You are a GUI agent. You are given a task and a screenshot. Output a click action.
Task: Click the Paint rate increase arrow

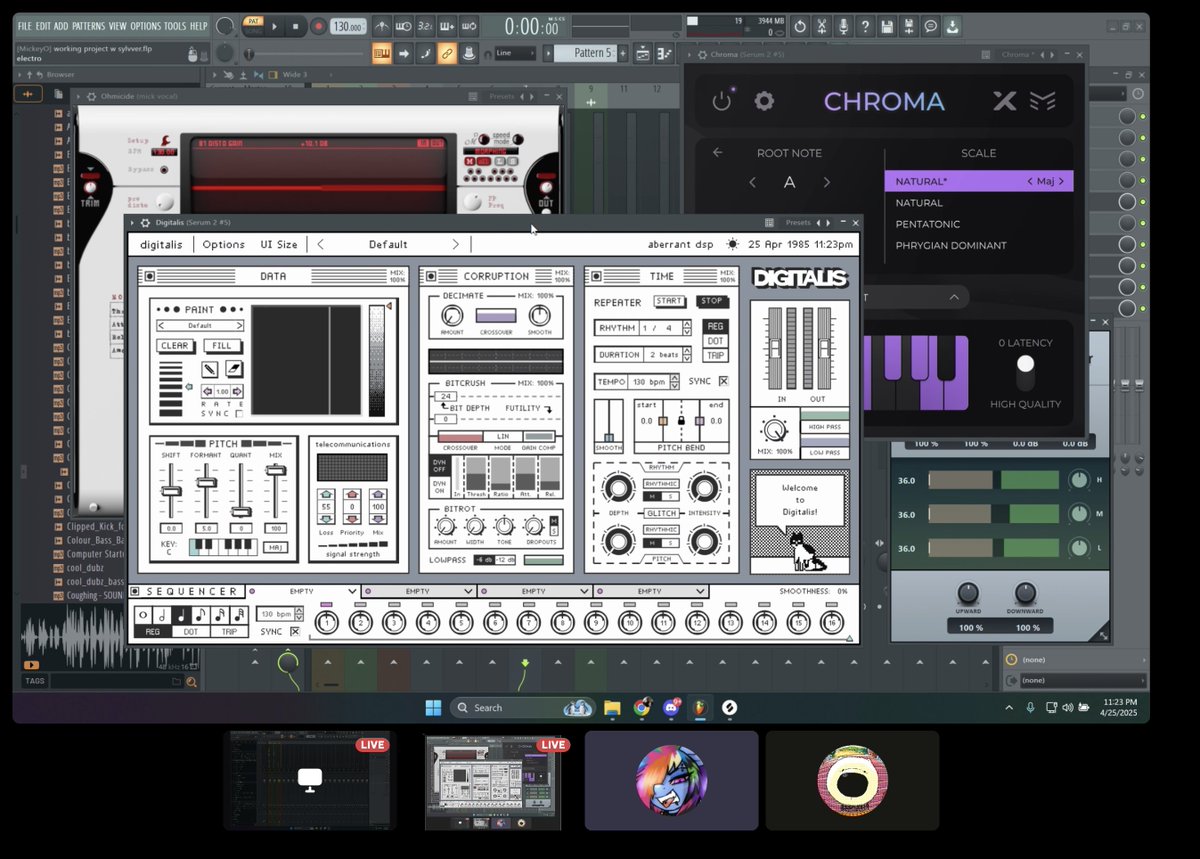click(x=238, y=392)
